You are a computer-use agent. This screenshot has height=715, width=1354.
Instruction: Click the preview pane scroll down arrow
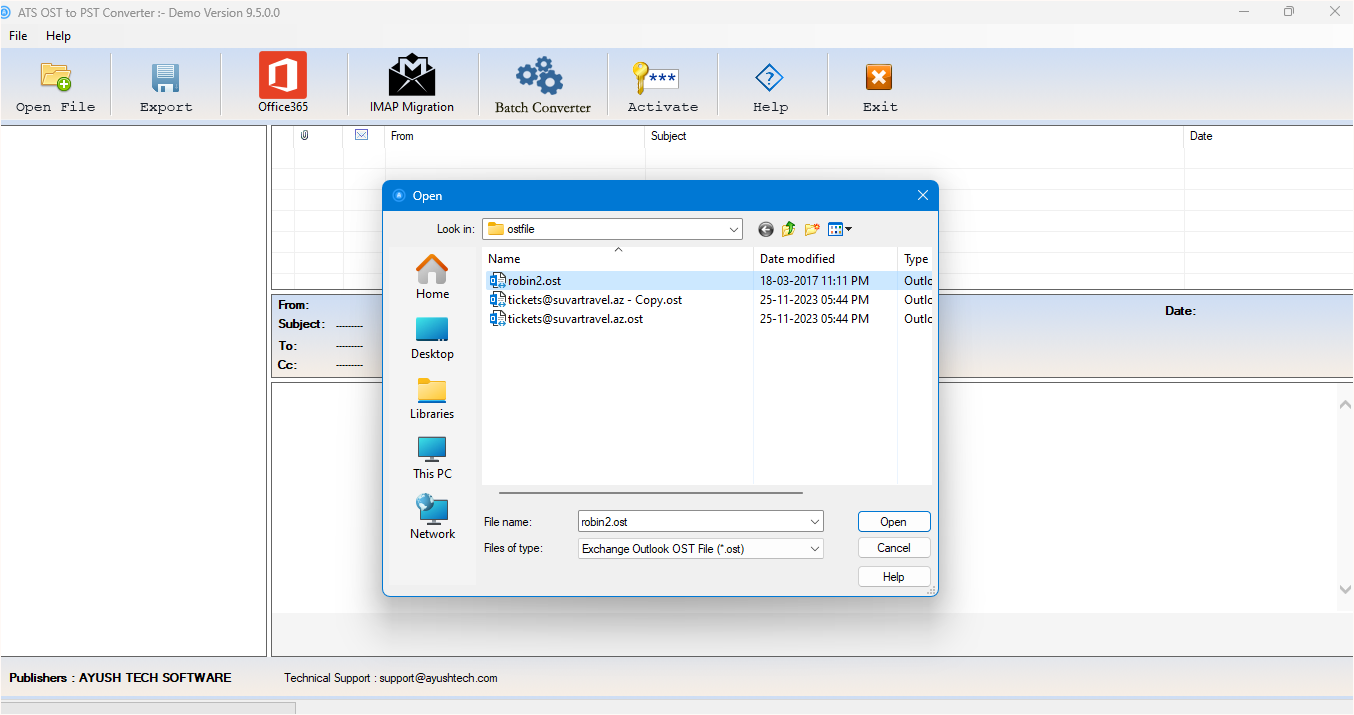tap(1345, 590)
